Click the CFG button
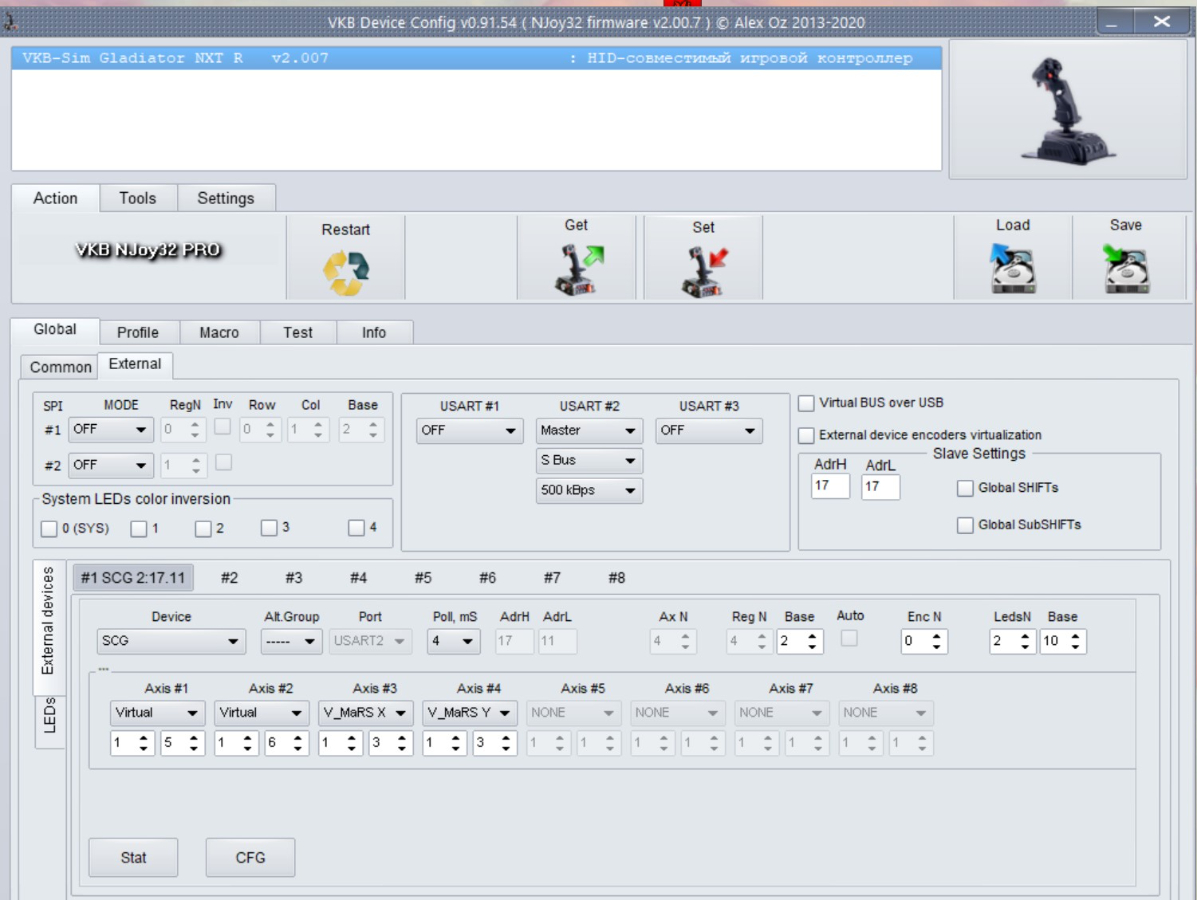The height and width of the screenshot is (900, 1197). click(250, 857)
